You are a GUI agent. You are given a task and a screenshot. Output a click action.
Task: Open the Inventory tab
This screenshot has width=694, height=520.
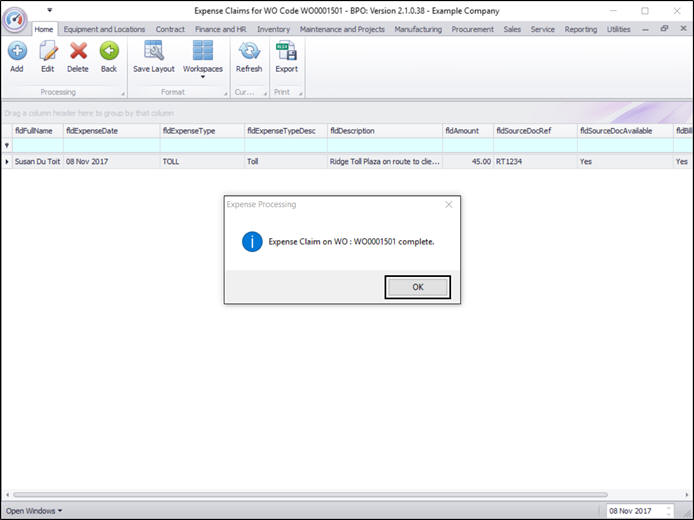click(273, 29)
